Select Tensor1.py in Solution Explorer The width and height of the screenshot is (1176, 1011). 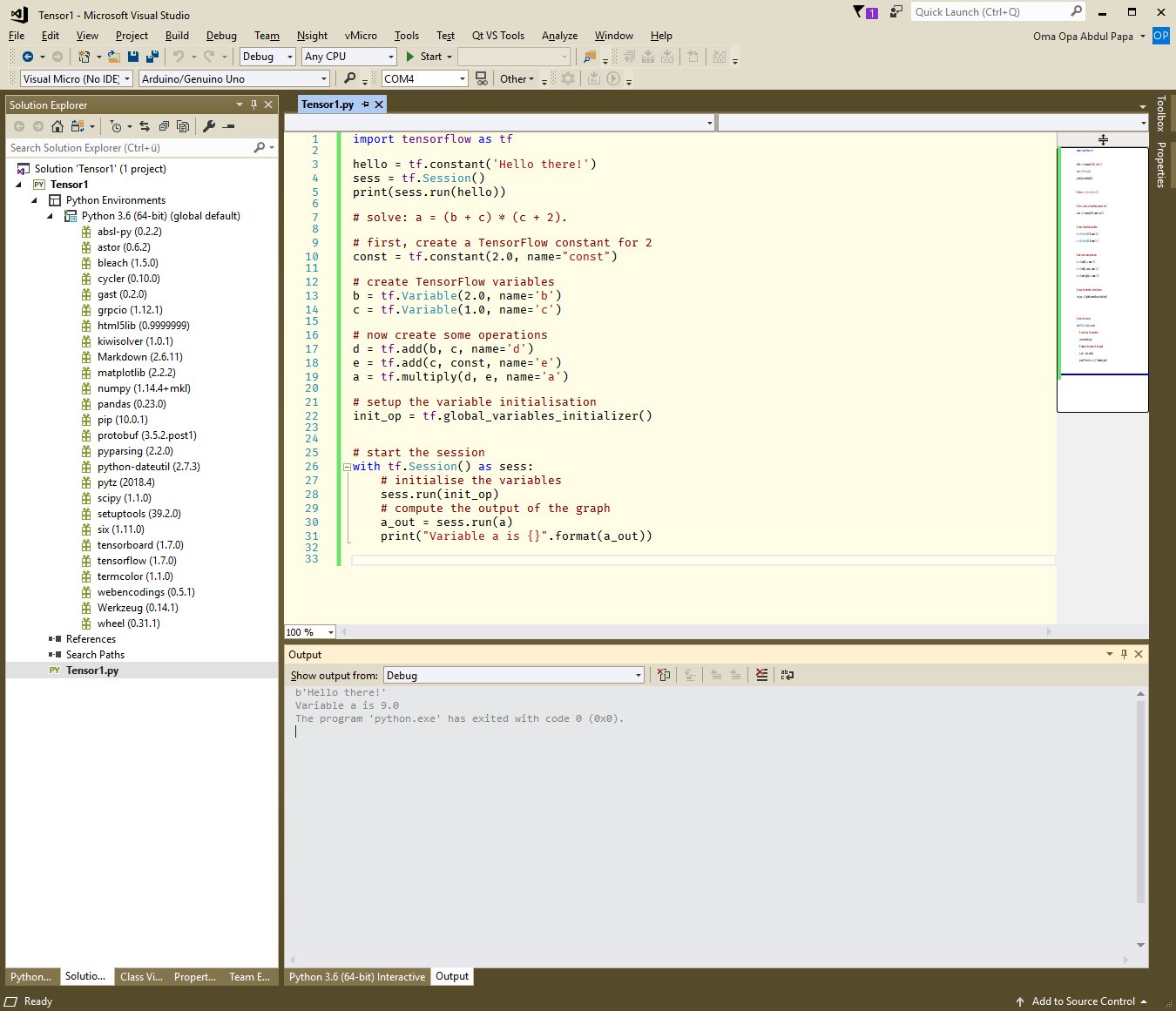pos(92,671)
